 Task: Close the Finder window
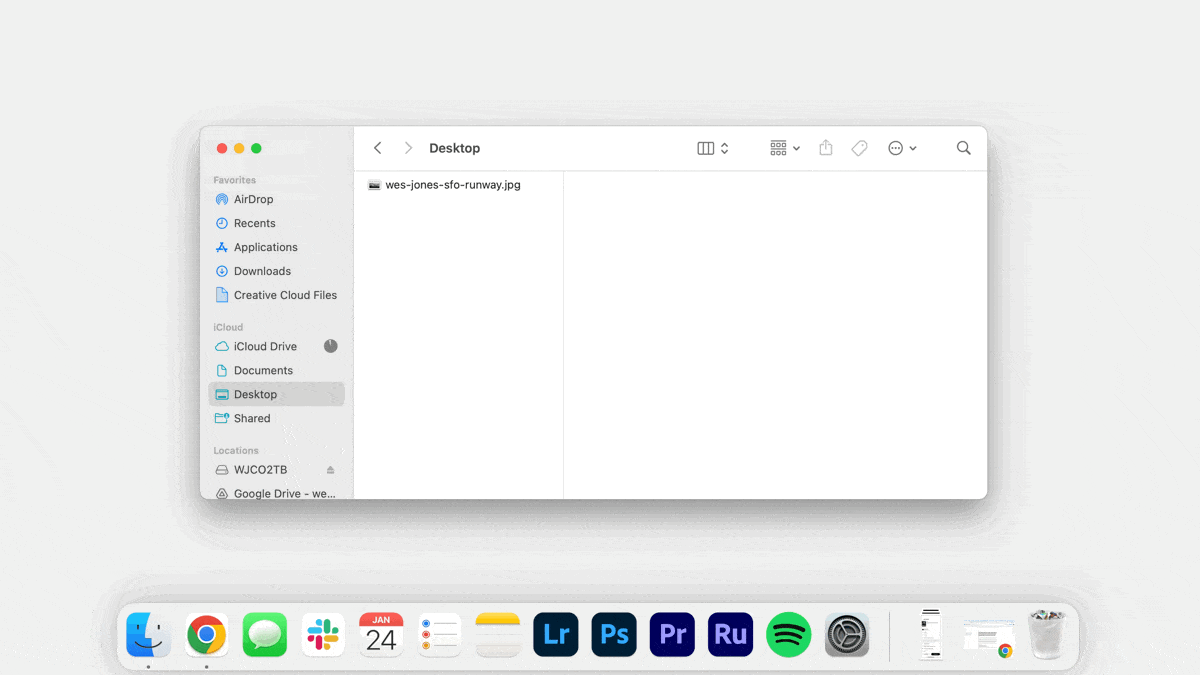[222, 148]
